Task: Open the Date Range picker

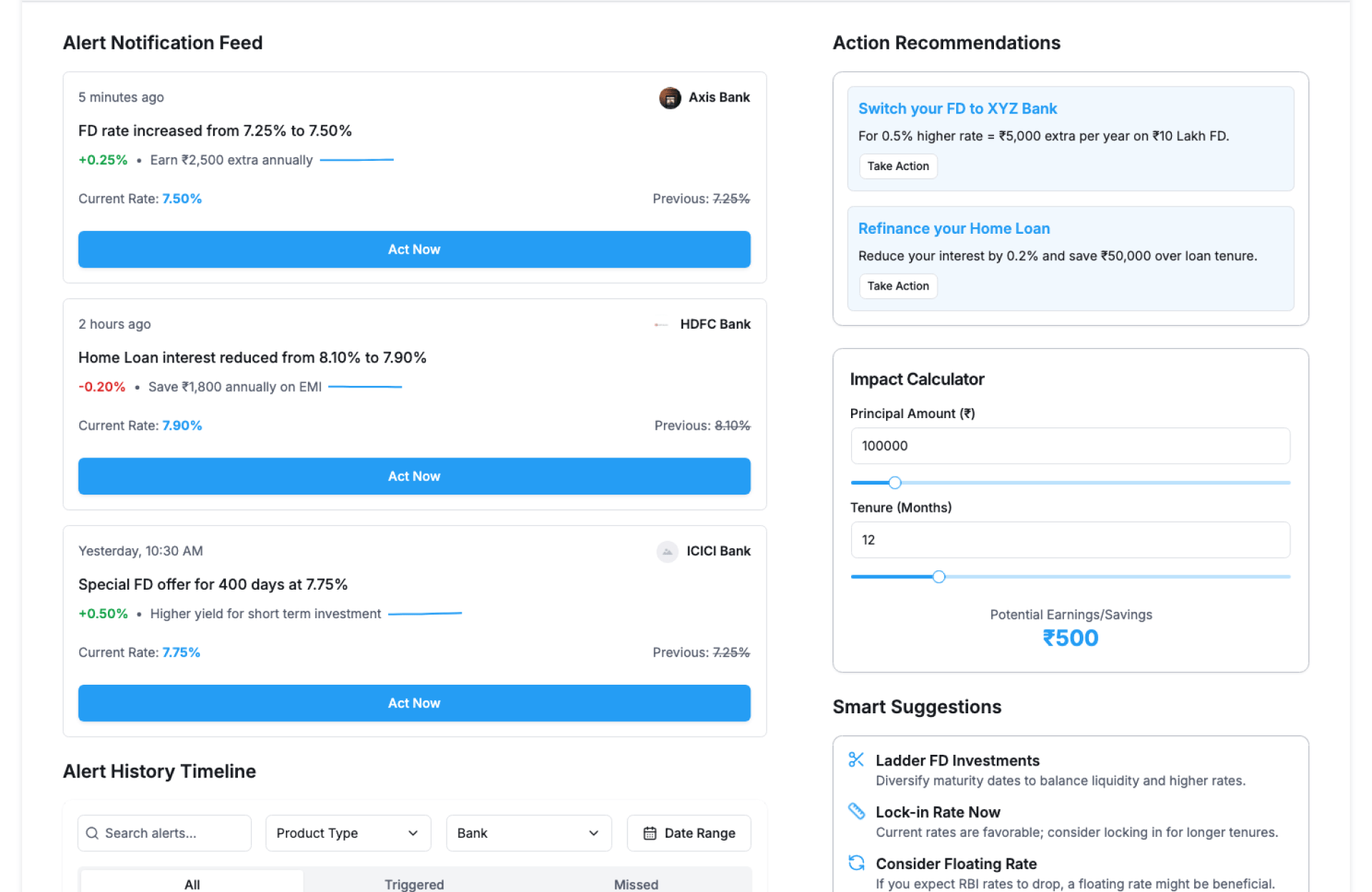Action: (689, 833)
